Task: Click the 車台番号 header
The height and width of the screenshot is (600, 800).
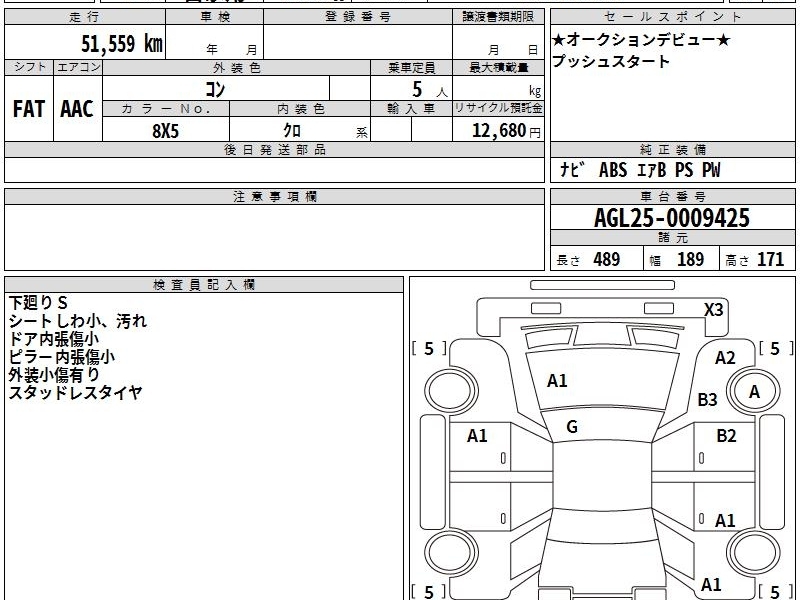Action: 672,197
